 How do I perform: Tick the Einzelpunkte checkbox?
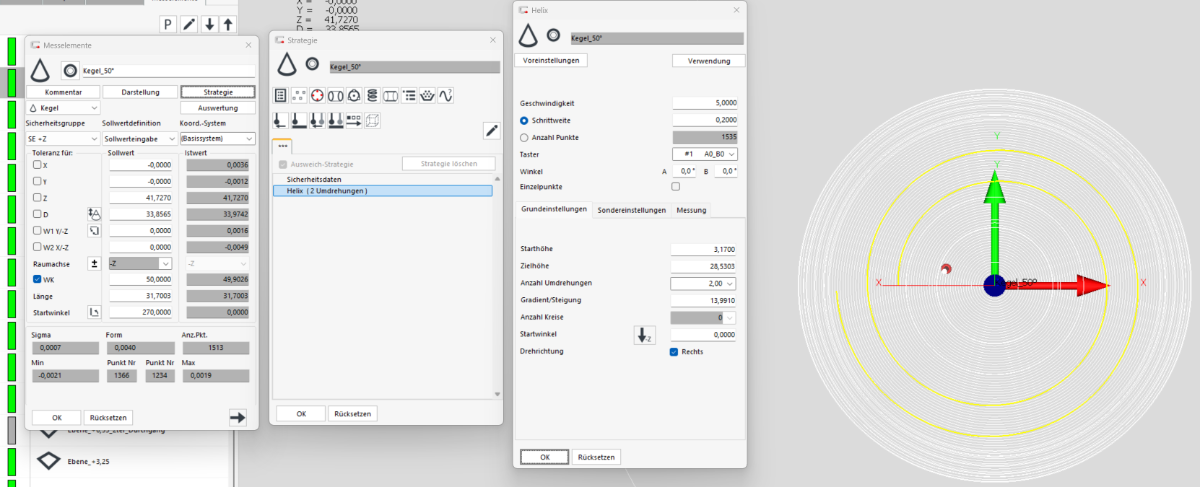coord(676,186)
